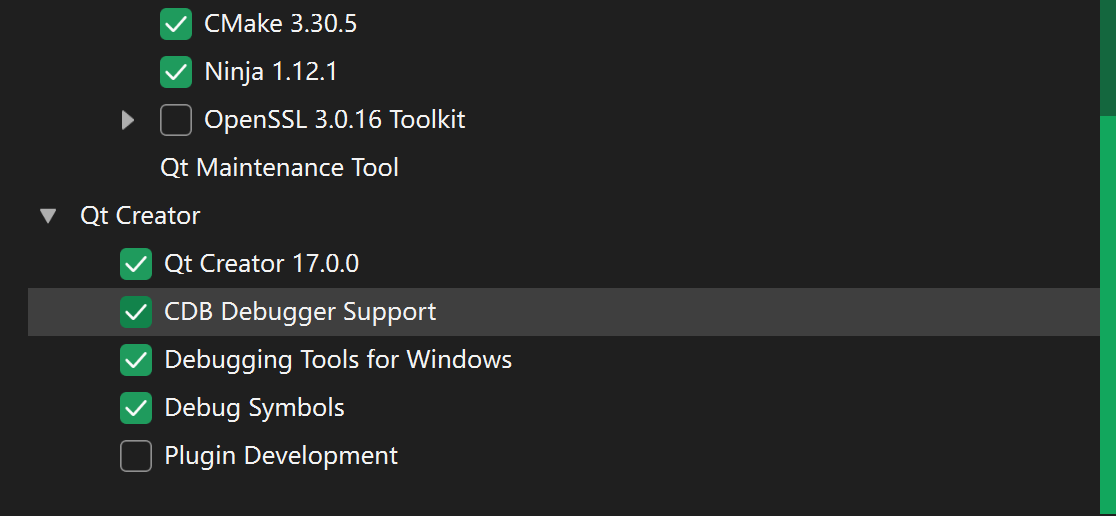Select the Qt Creator 17.0.0 label
Viewport: 1116px width, 516px height.
(x=261, y=264)
